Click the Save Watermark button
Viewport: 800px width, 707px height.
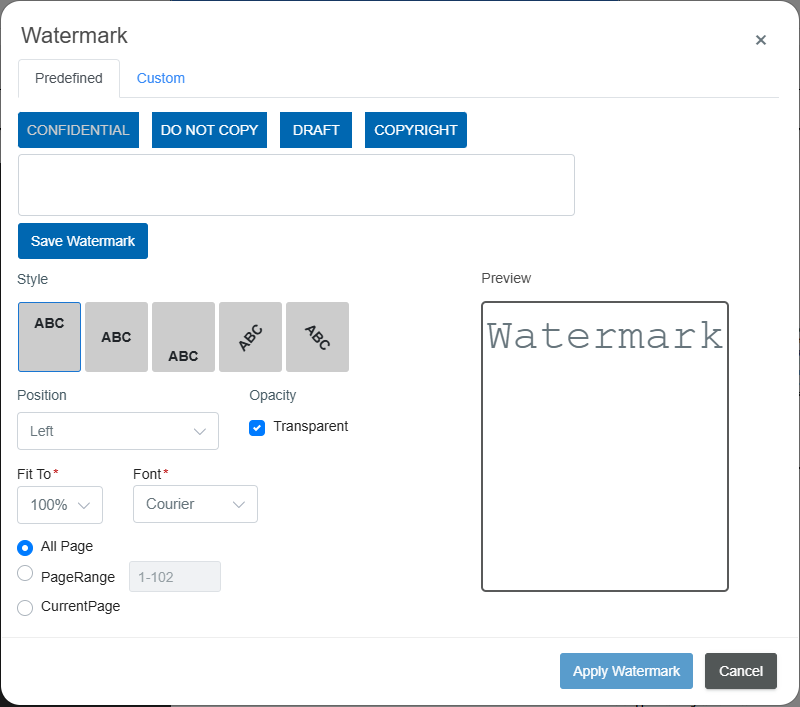[x=82, y=241]
